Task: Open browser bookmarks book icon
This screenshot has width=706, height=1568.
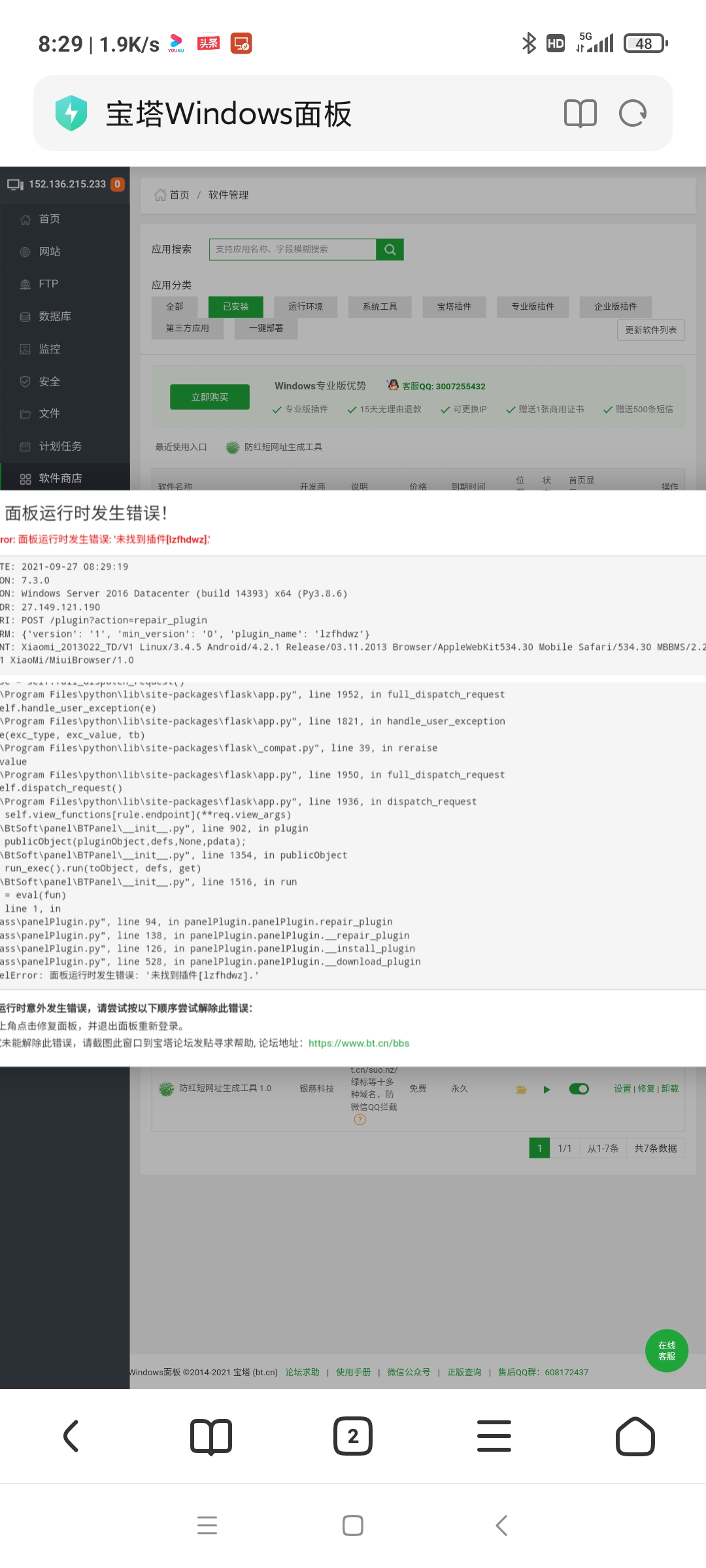Action: tap(211, 1436)
